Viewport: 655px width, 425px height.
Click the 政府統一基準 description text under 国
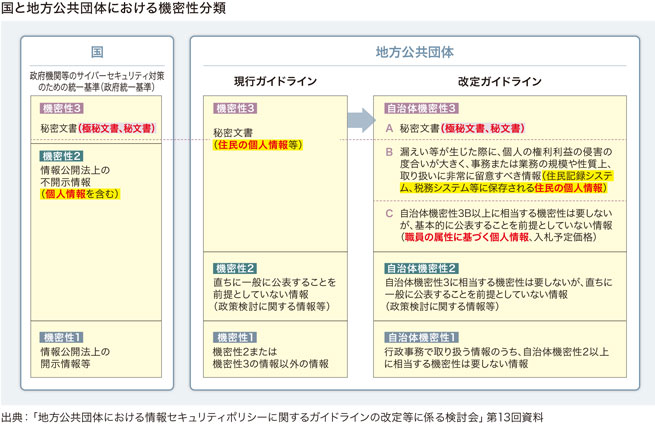97,81
